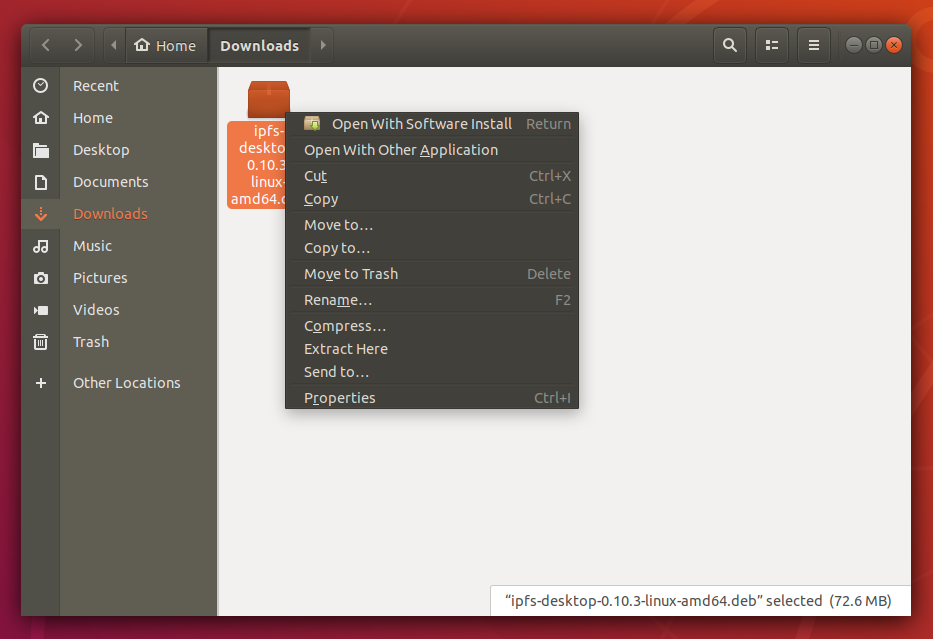The image size is (933, 639).
Task: Choose Open With Software Install from the menu
Action: tap(421, 123)
